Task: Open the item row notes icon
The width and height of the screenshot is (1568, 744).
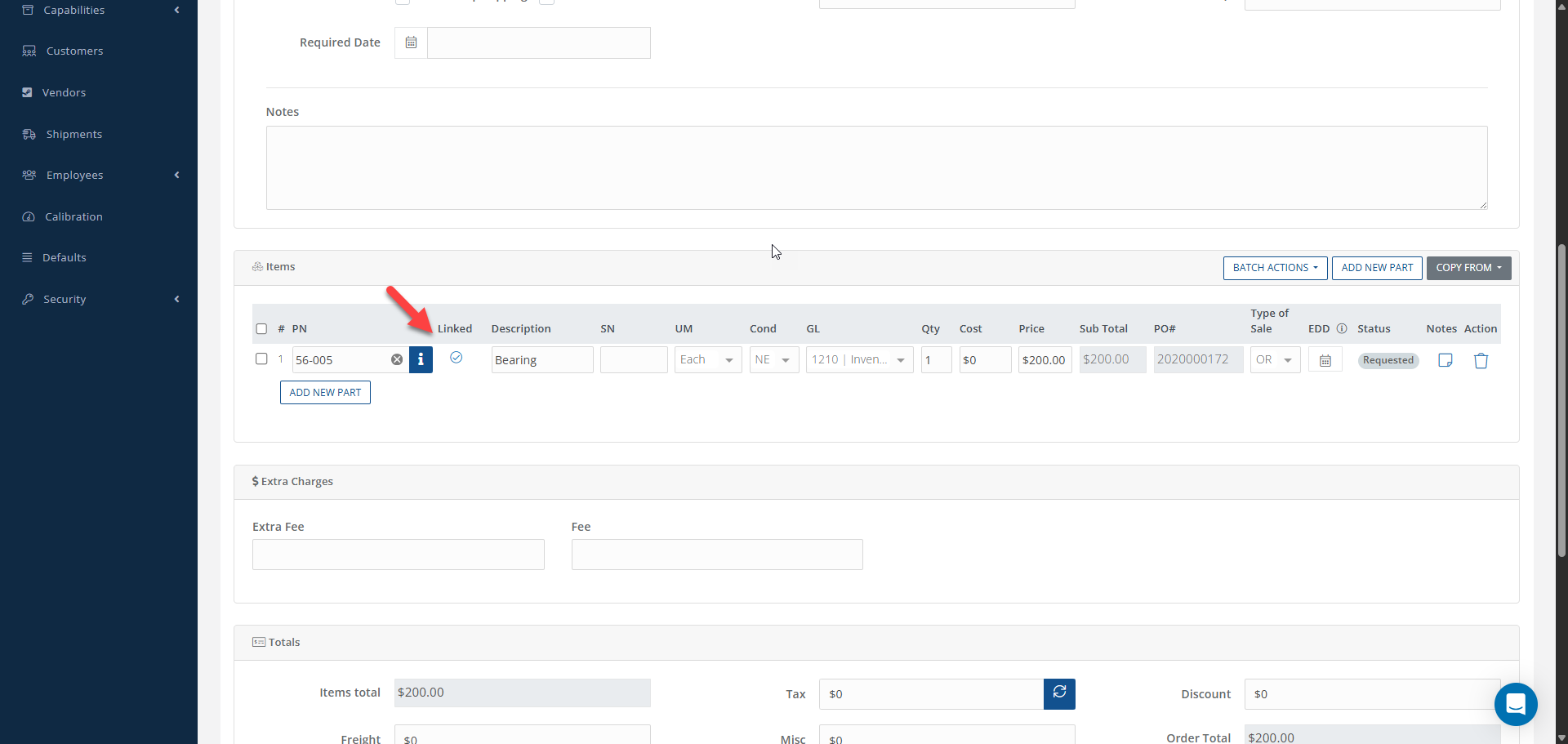Action: [x=1445, y=360]
